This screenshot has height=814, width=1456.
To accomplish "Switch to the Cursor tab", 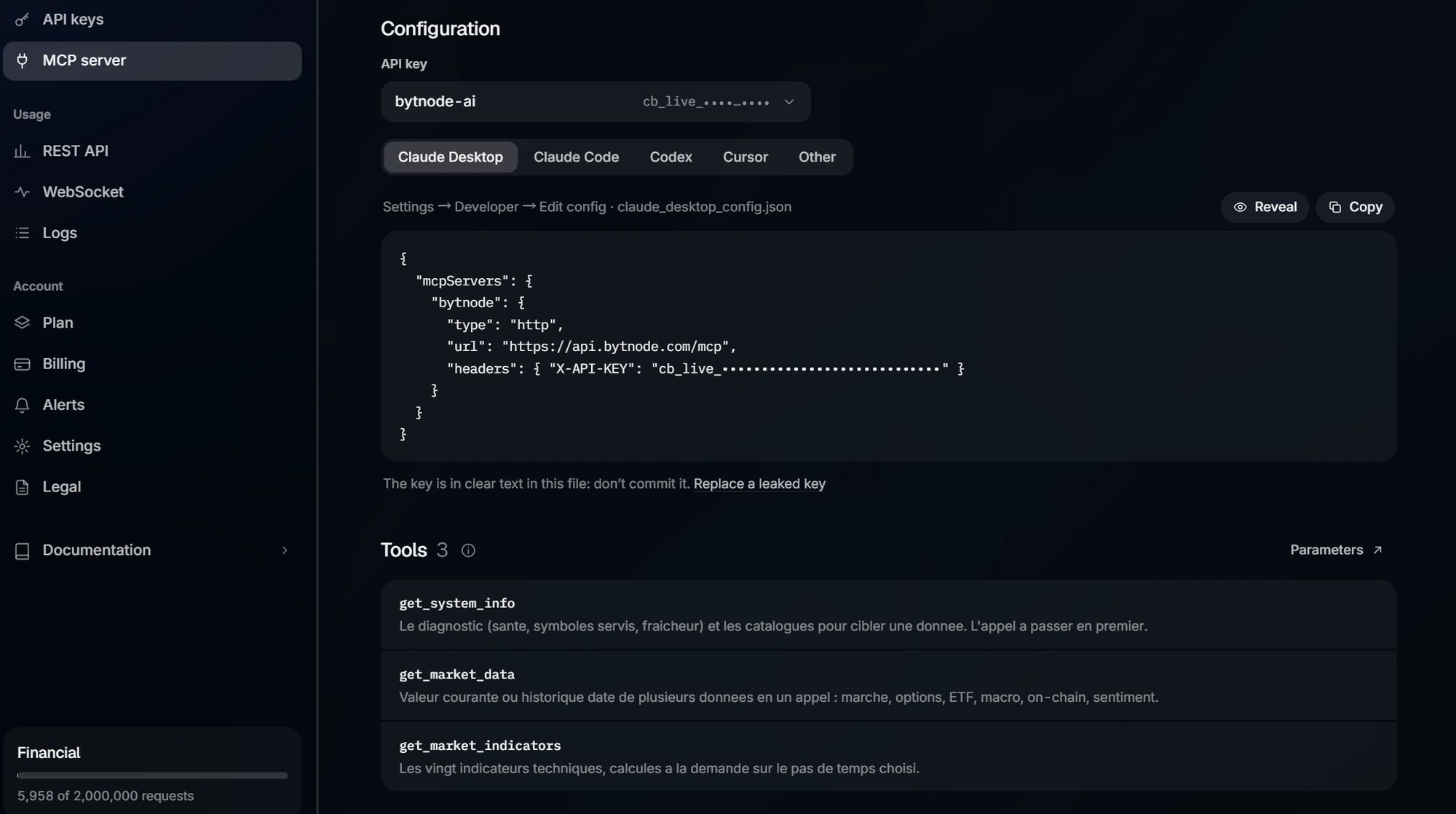I will coord(745,157).
